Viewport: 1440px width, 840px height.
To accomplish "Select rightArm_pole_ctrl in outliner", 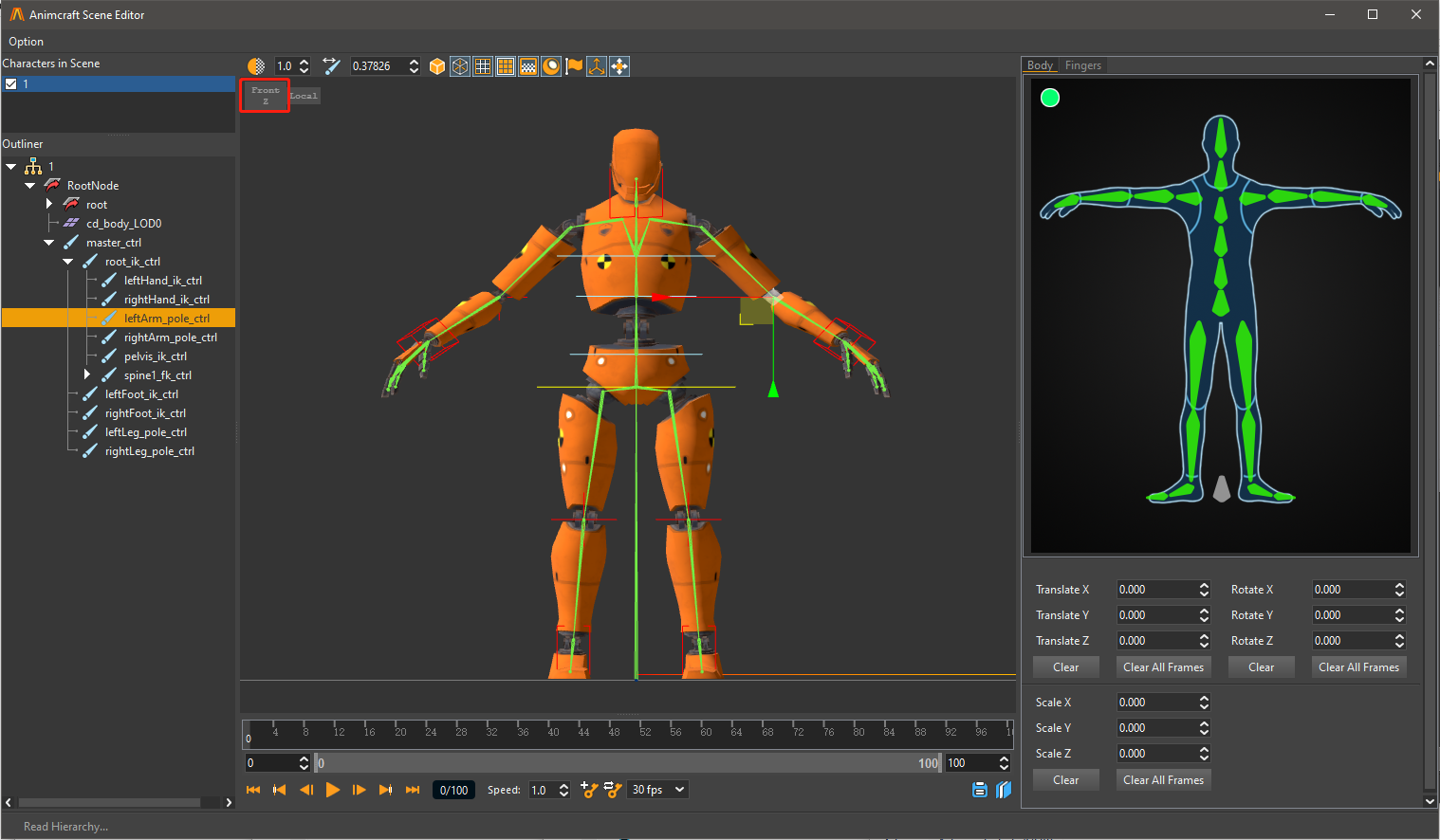I will pyautogui.click(x=170, y=338).
